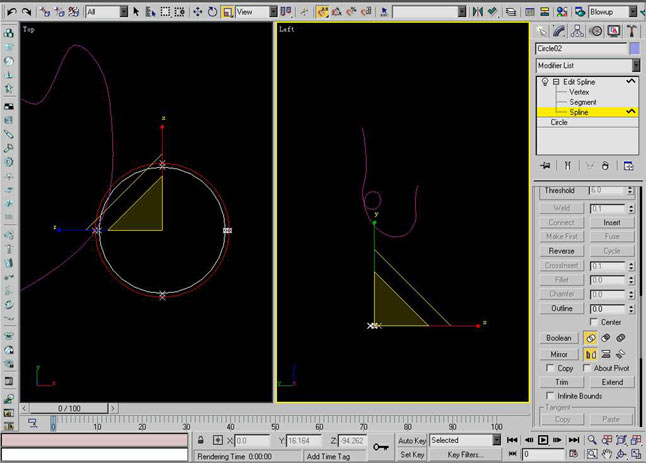This screenshot has height=463, width=646.
Task: Open the Create panel tab
Action: [x=542, y=31]
